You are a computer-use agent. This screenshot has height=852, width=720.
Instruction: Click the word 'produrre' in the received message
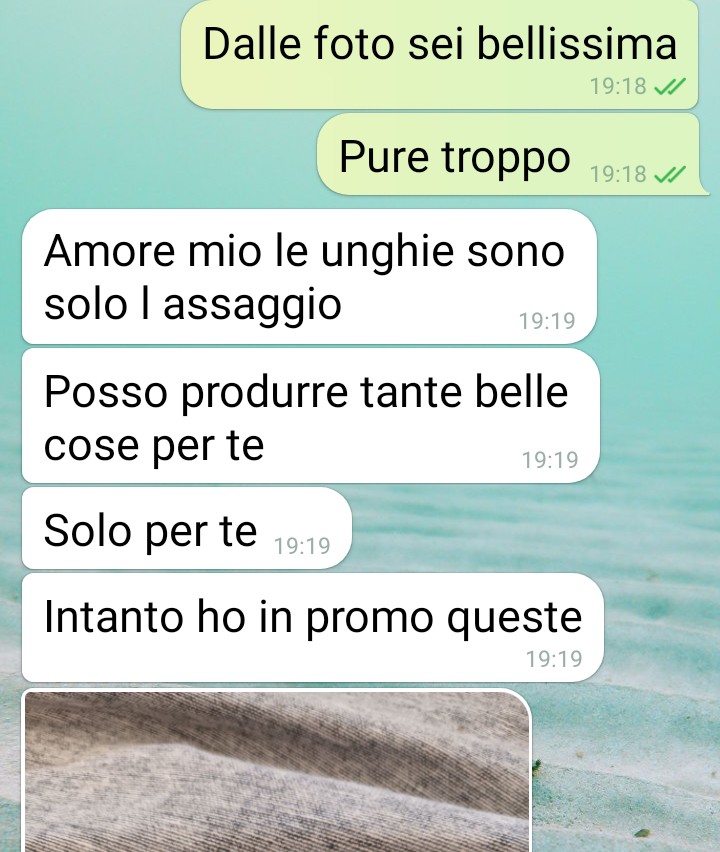click(264, 394)
